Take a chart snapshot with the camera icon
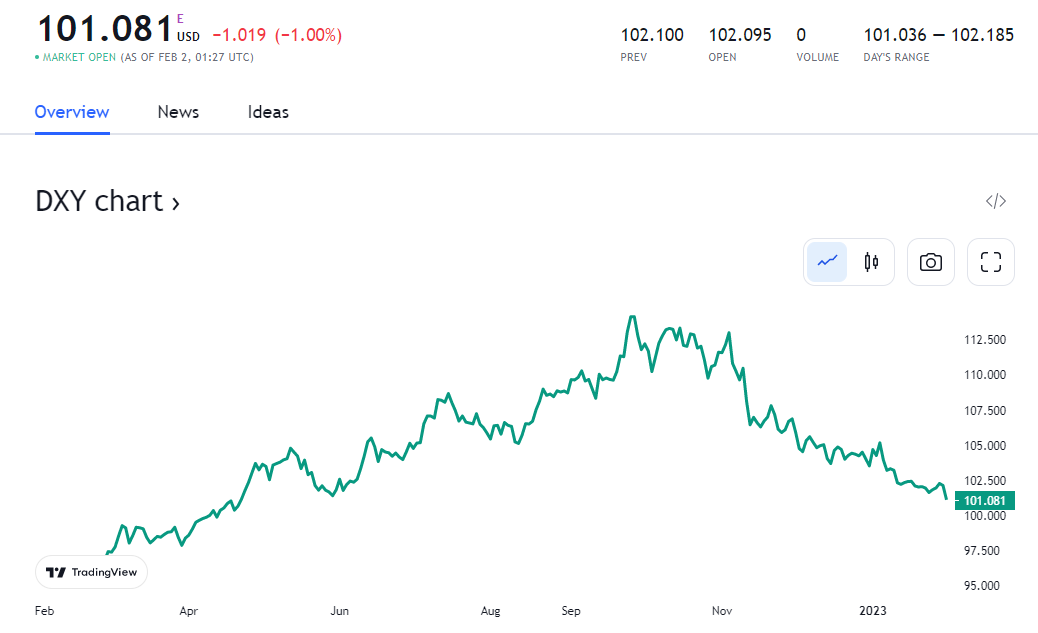This screenshot has height=633, width=1038. click(x=930, y=262)
